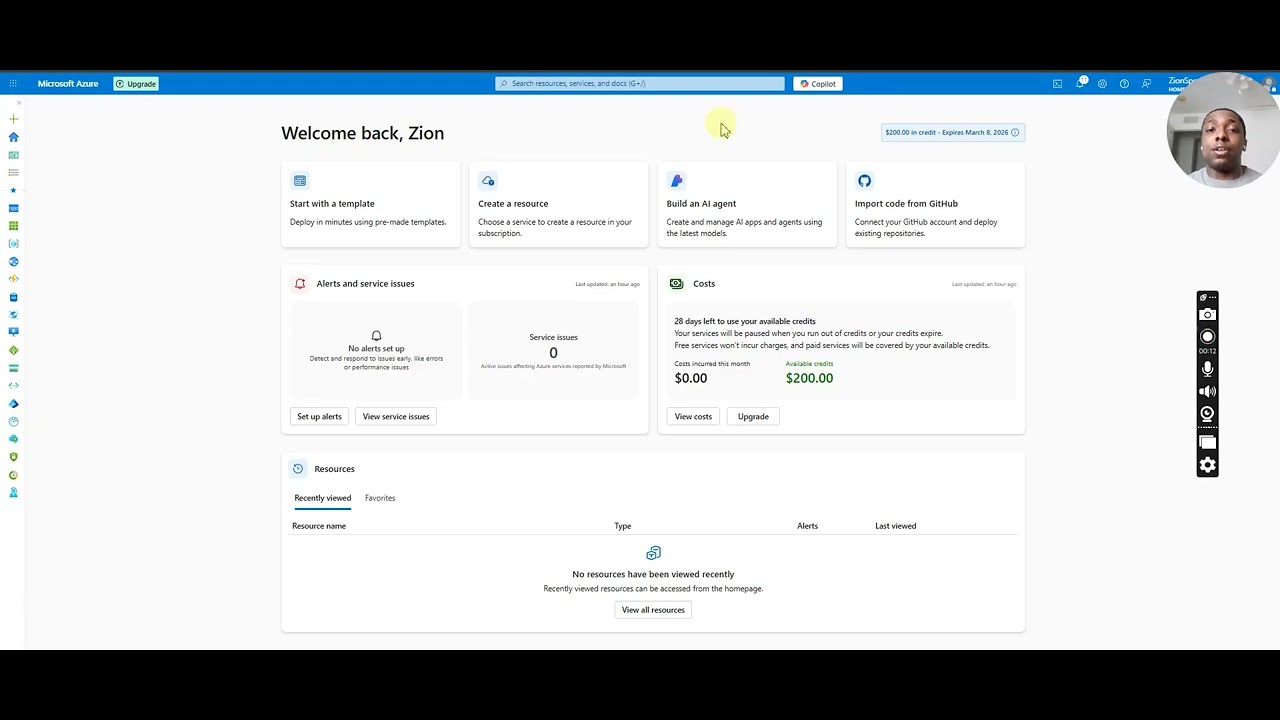Expand the sidebar with double-chevron
The width and height of the screenshot is (1280, 720).
click(x=18, y=103)
